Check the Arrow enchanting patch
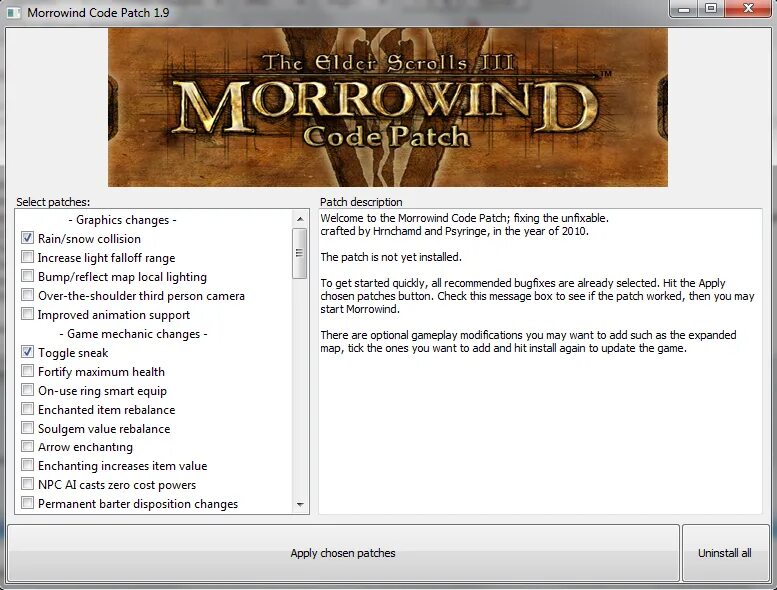Viewport: 777px width, 590px height. tap(27, 446)
